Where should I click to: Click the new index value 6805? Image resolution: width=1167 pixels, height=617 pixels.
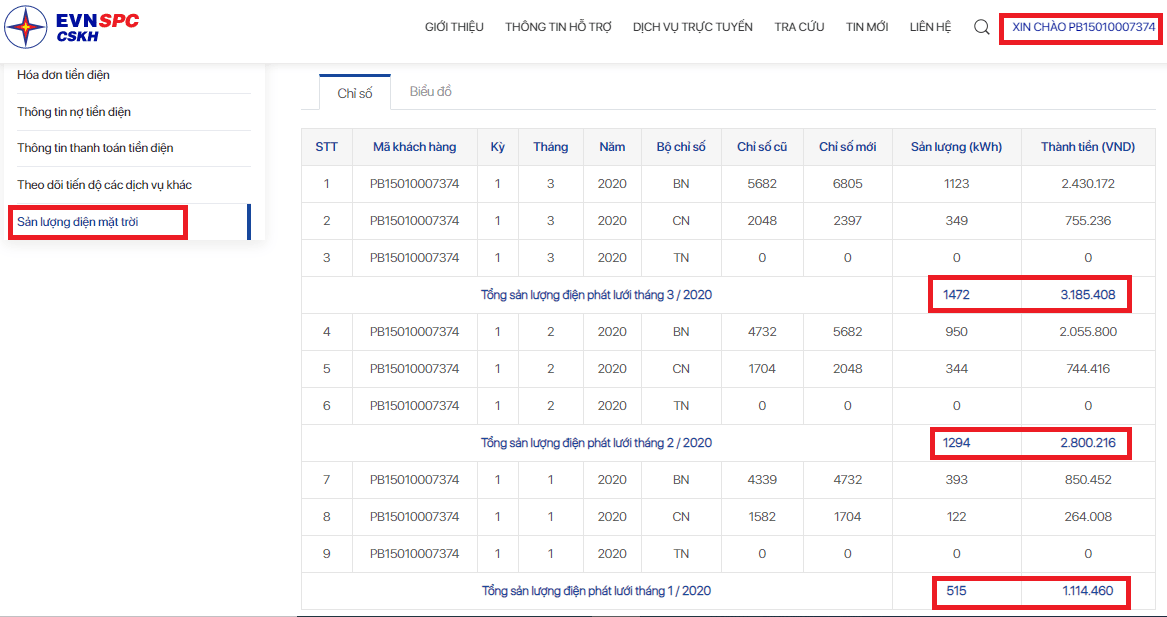coord(848,183)
